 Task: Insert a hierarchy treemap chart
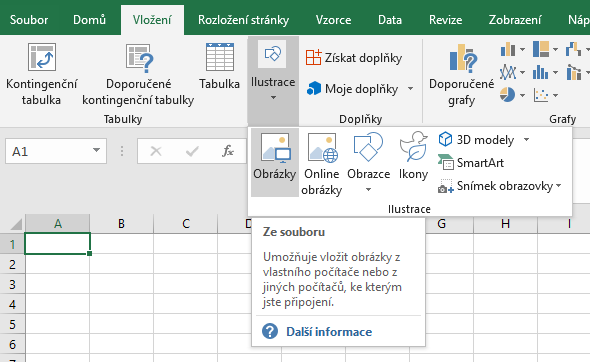tap(541, 49)
